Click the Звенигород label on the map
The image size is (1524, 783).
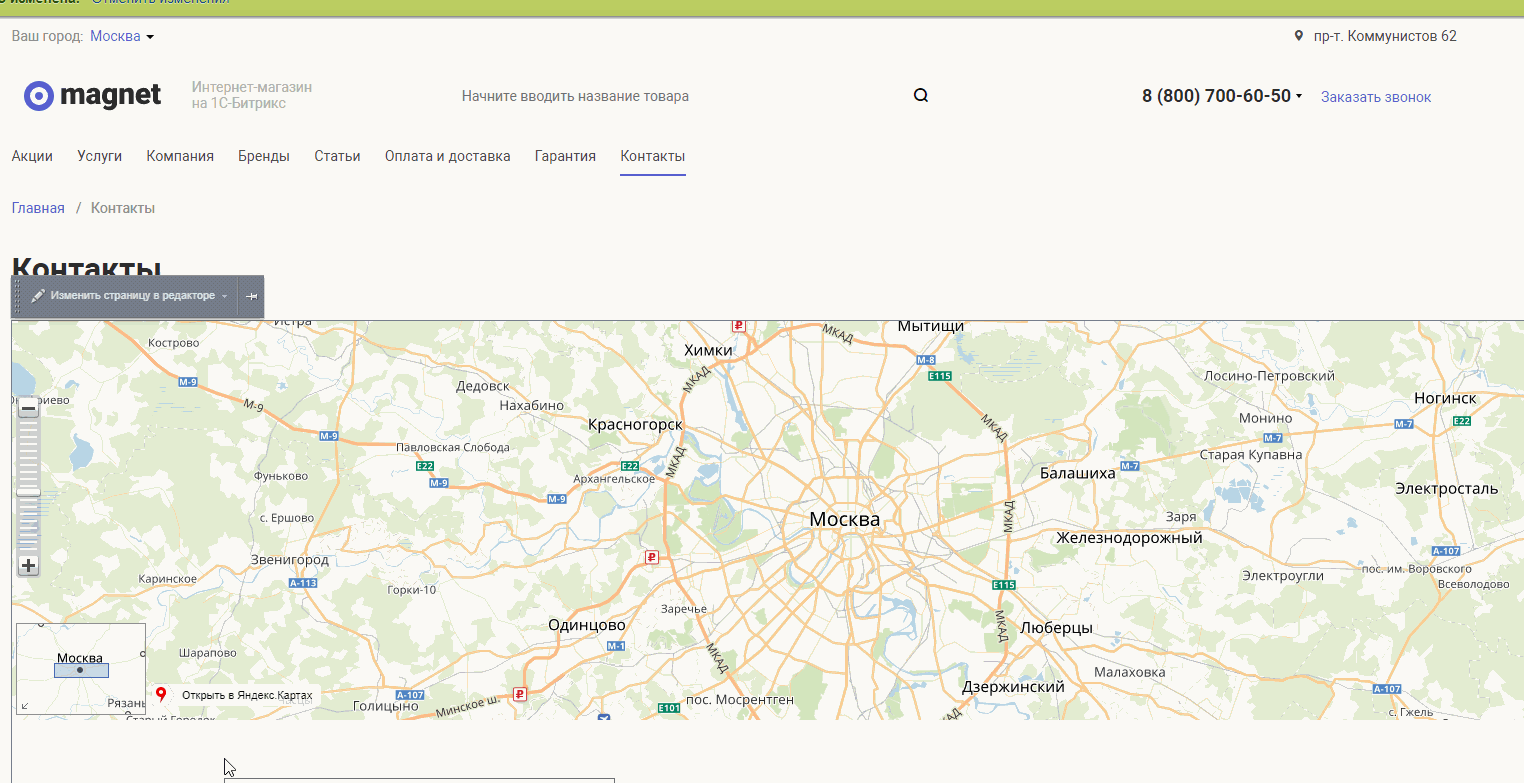coord(290,559)
